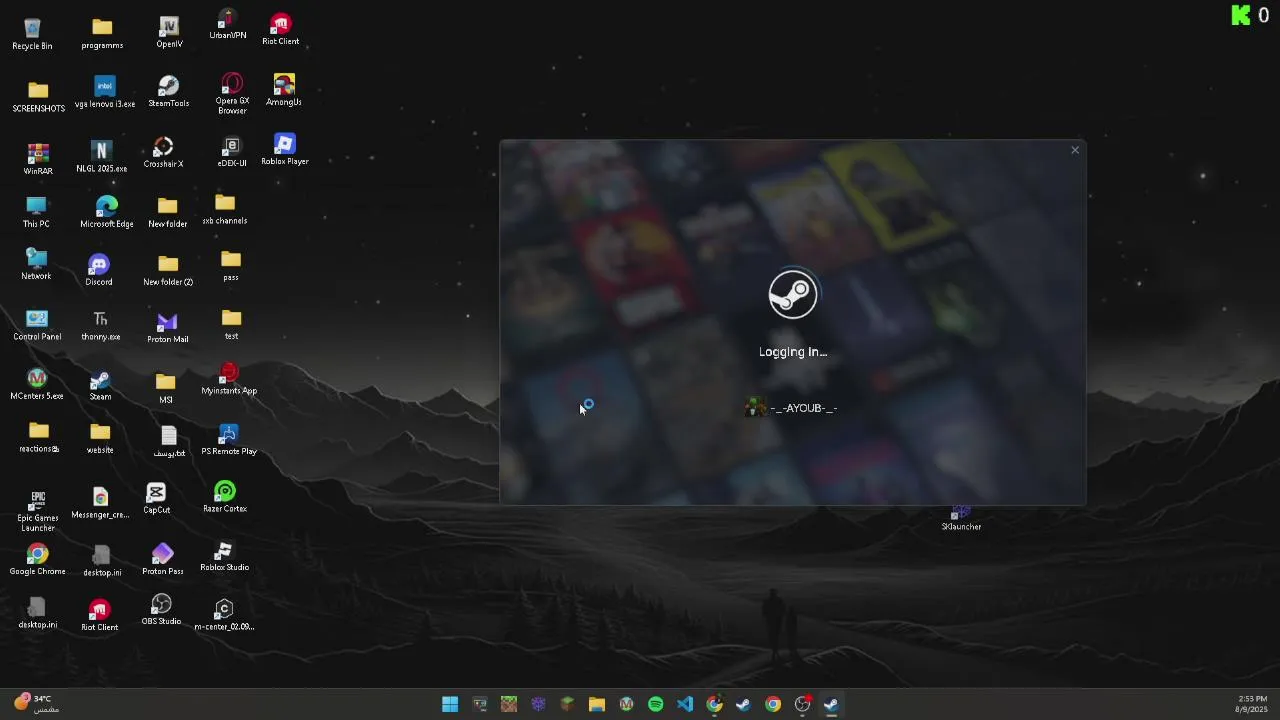
Task: Launch Discord from the desktop
Action: pyautogui.click(x=98, y=270)
